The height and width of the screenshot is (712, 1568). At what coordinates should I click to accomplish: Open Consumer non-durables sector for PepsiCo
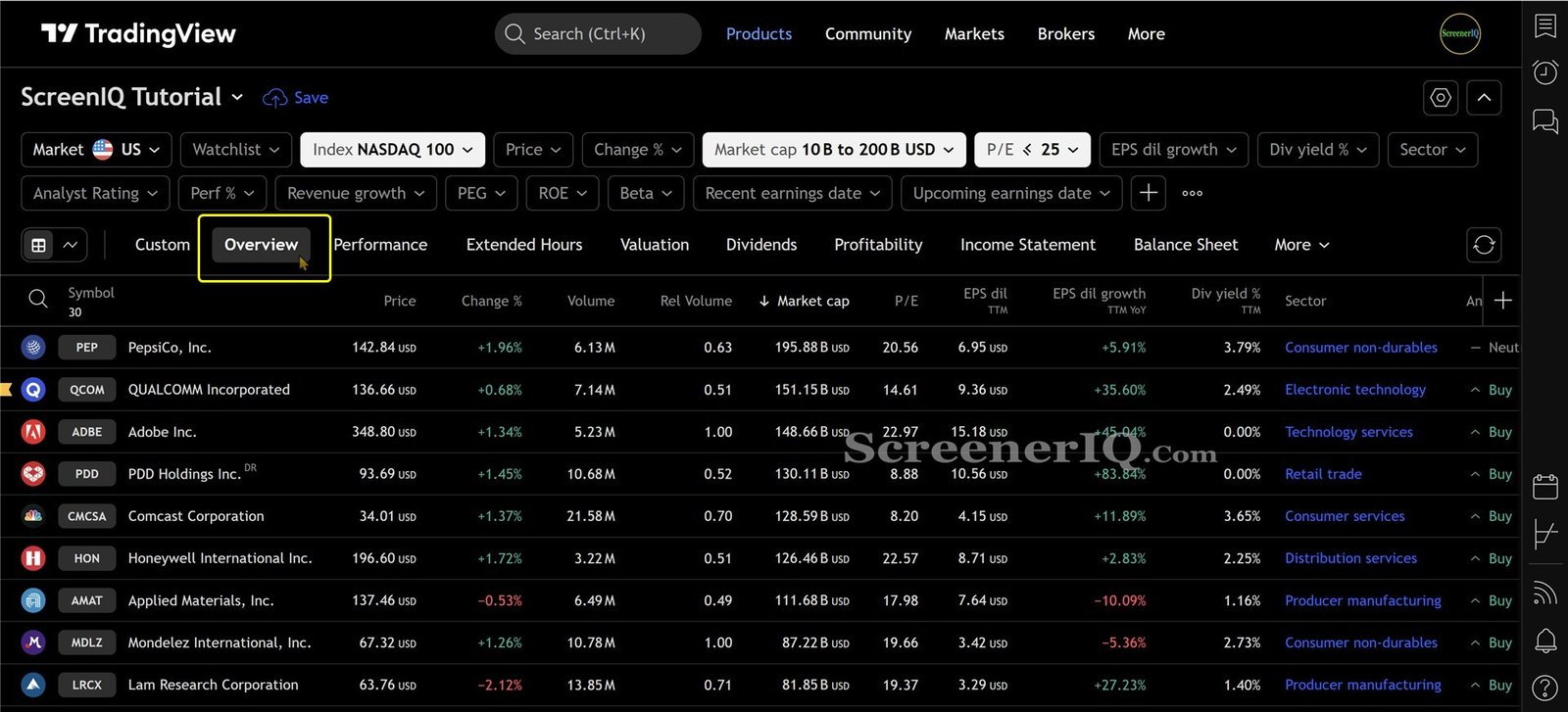pyautogui.click(x=1361, y=348)
